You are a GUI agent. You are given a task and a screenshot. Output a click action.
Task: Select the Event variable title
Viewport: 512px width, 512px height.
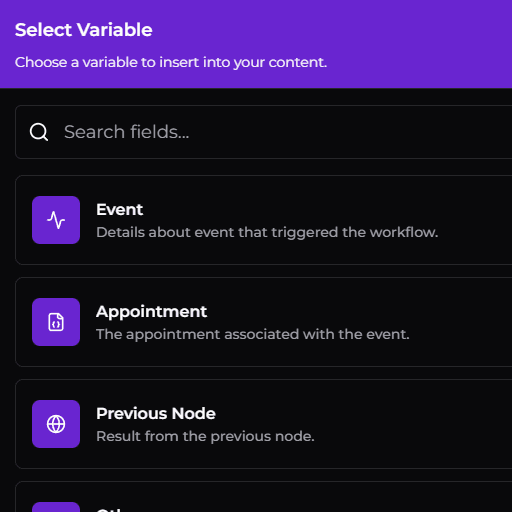click(x=119, y=210)
